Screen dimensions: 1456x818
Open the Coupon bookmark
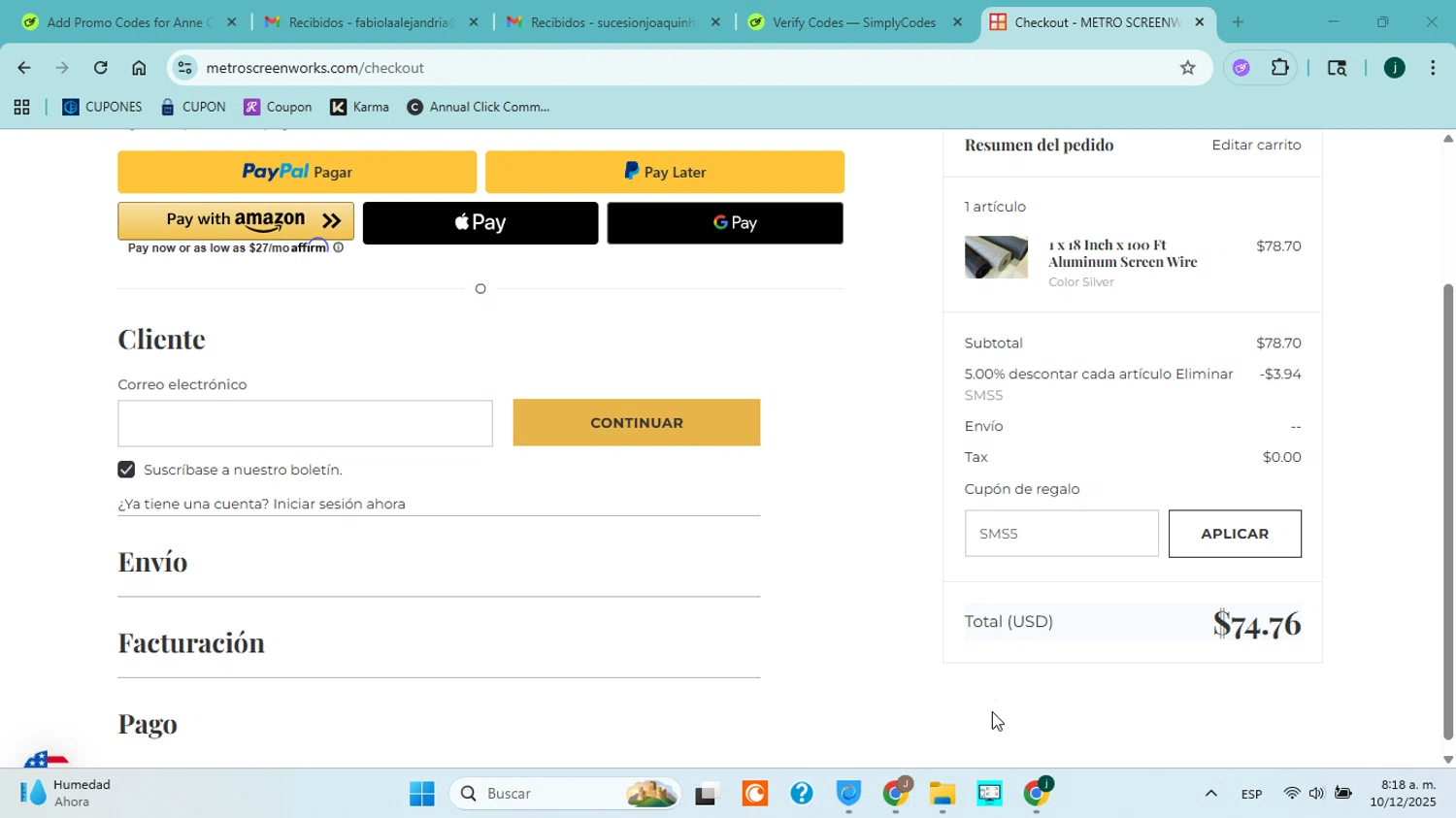(278, 107)
